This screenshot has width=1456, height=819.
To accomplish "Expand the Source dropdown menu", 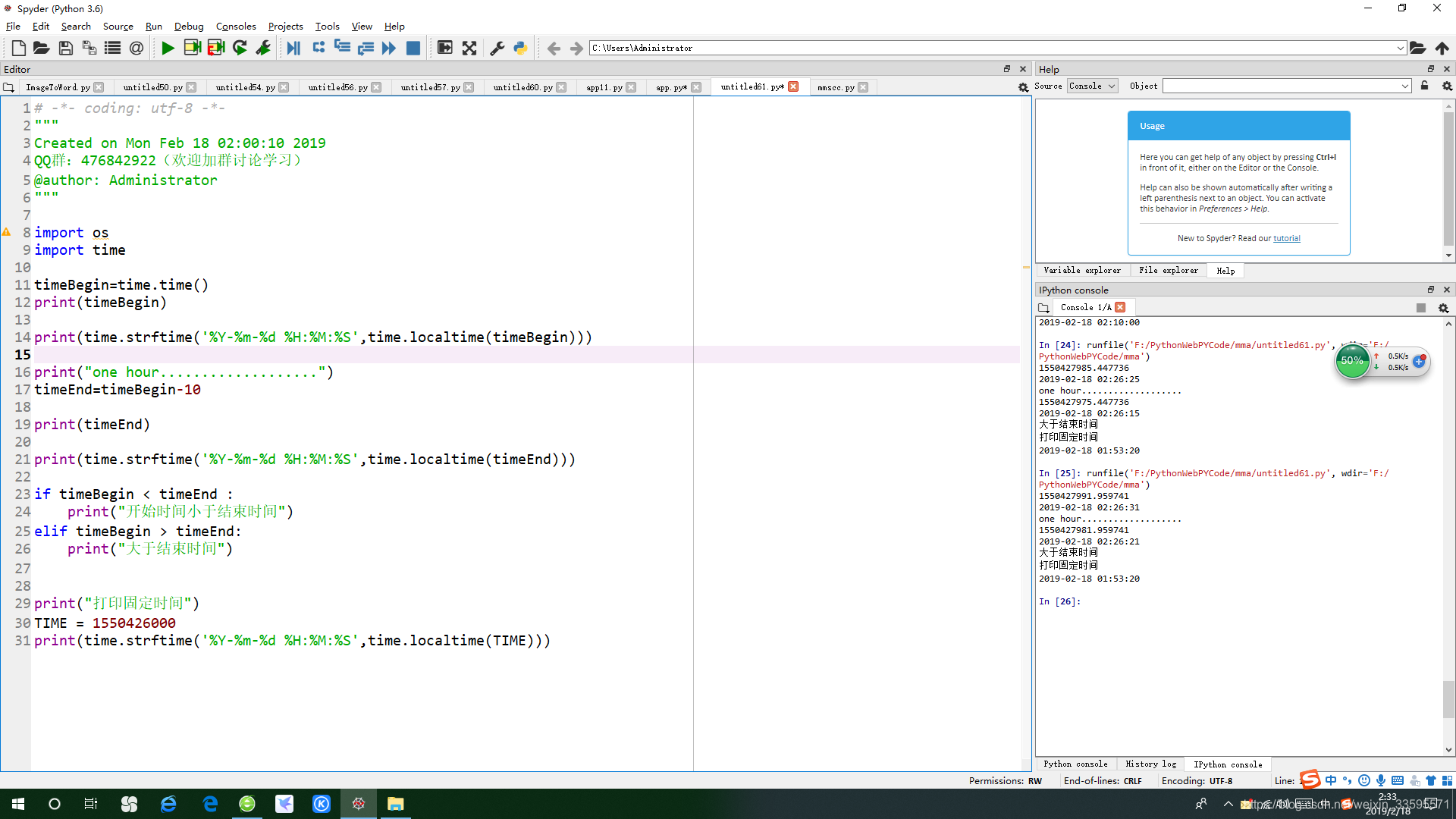I will click(117, 26).
